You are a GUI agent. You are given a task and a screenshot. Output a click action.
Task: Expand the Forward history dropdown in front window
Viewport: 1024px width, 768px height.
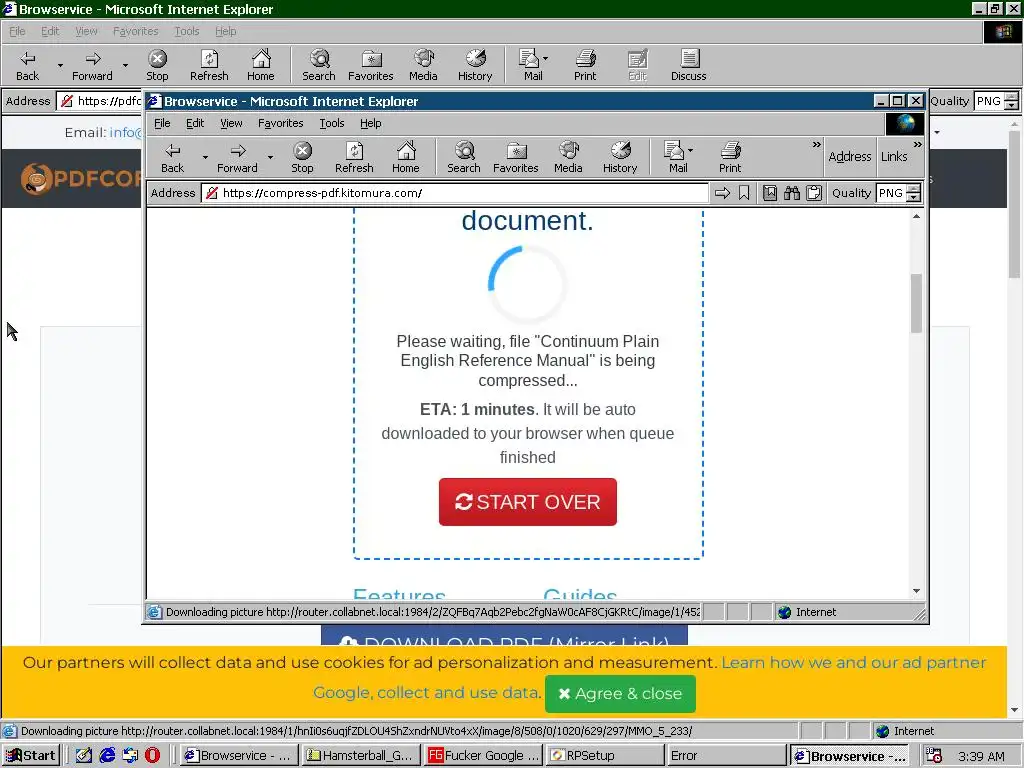[270, 158]
